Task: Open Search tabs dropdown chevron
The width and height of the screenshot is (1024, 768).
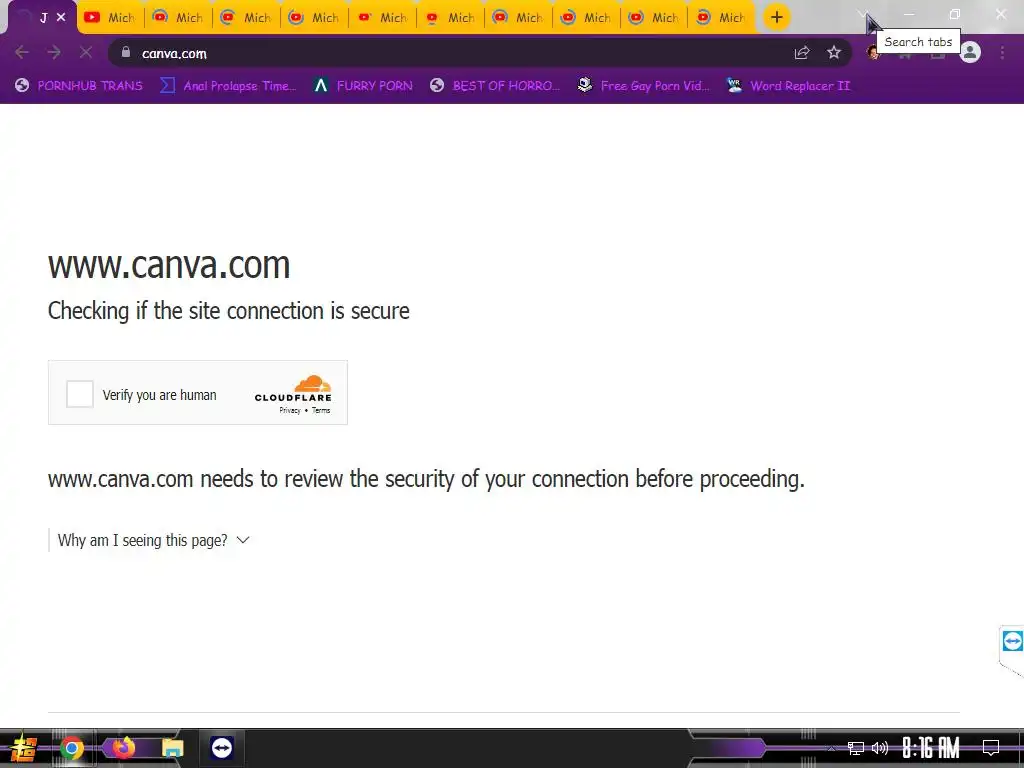Action: (x=863, y=14)
